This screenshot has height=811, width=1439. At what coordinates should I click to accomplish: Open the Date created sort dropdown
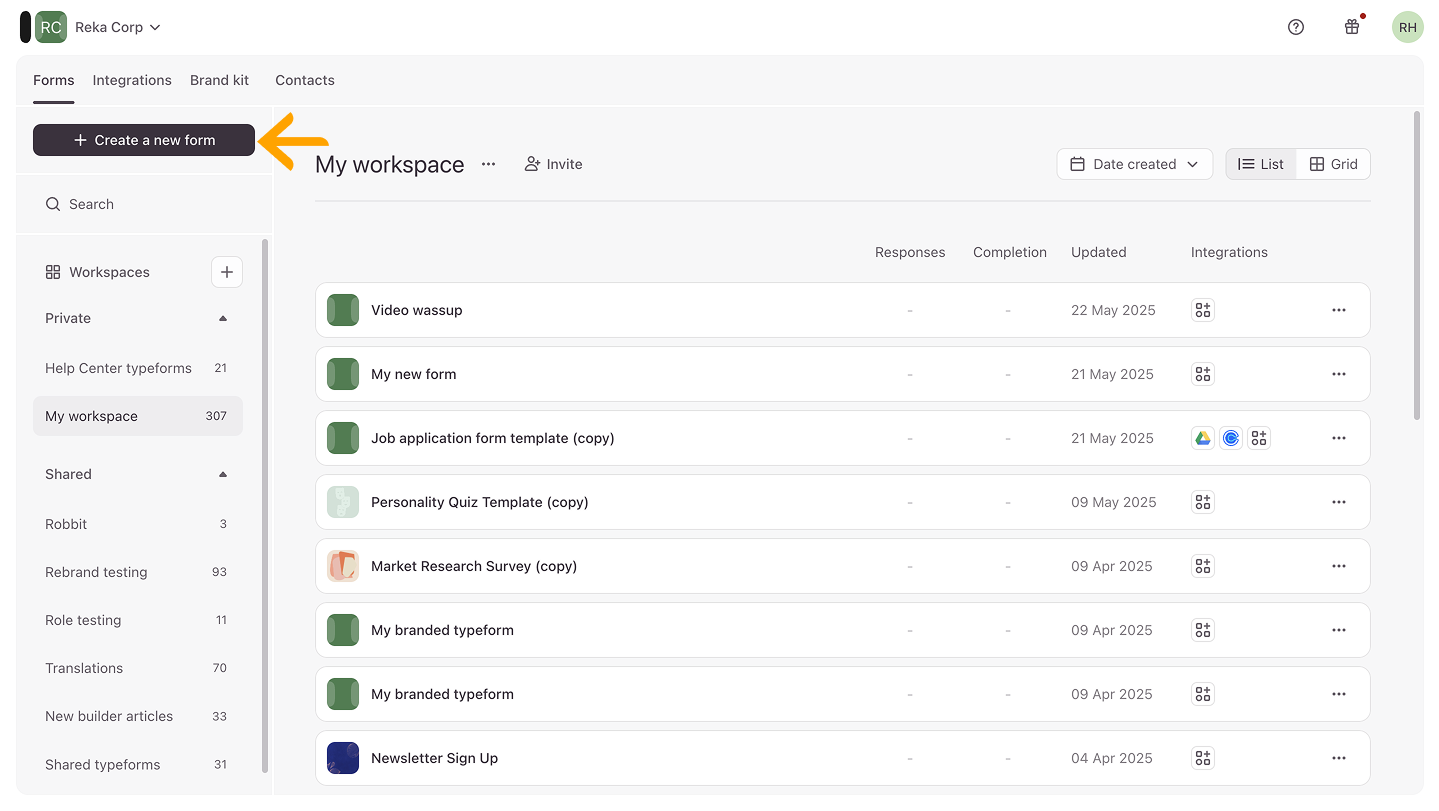tap(1134, 164)
